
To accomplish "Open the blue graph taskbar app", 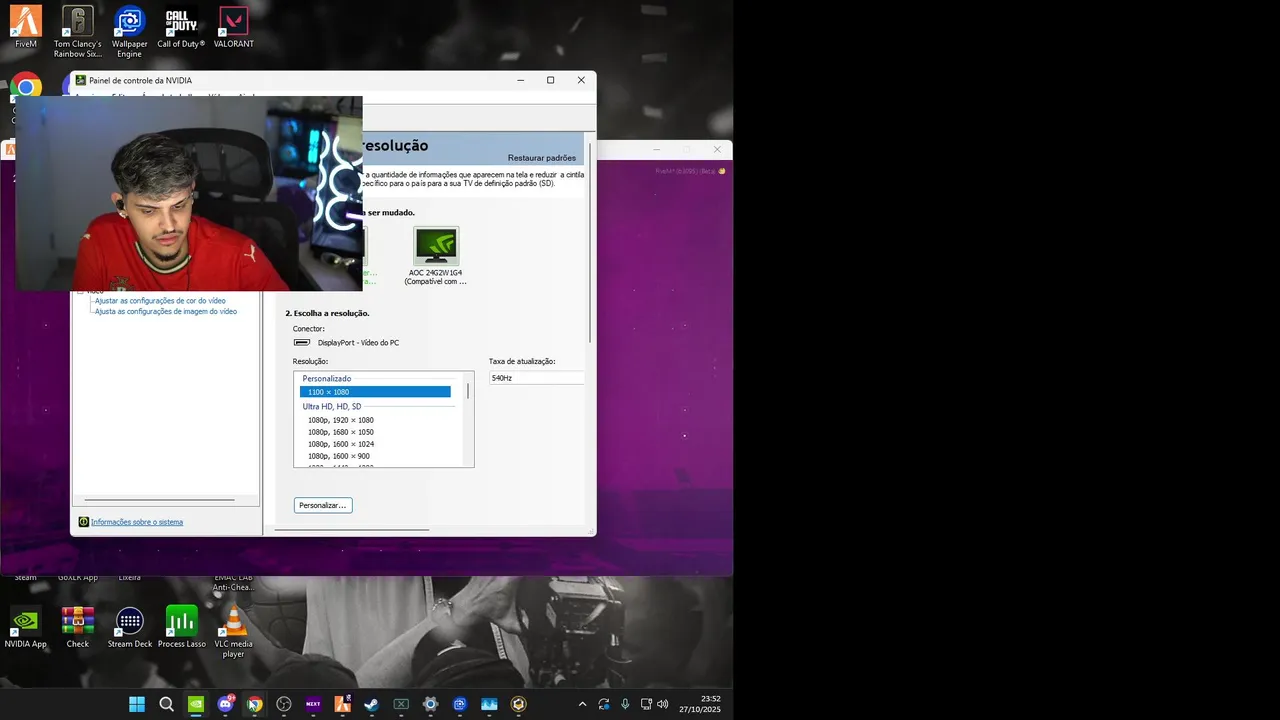I will [x=489, y=704].
